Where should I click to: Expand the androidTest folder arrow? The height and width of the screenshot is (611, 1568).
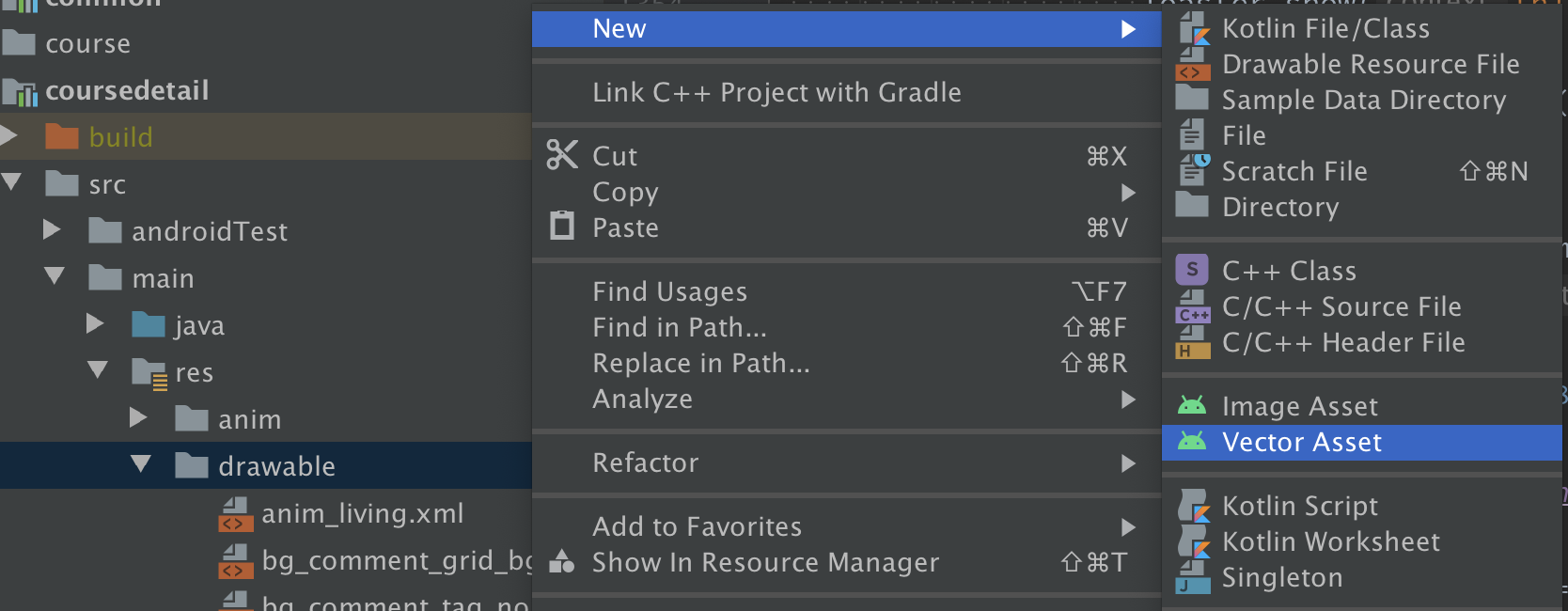[53, 230]
